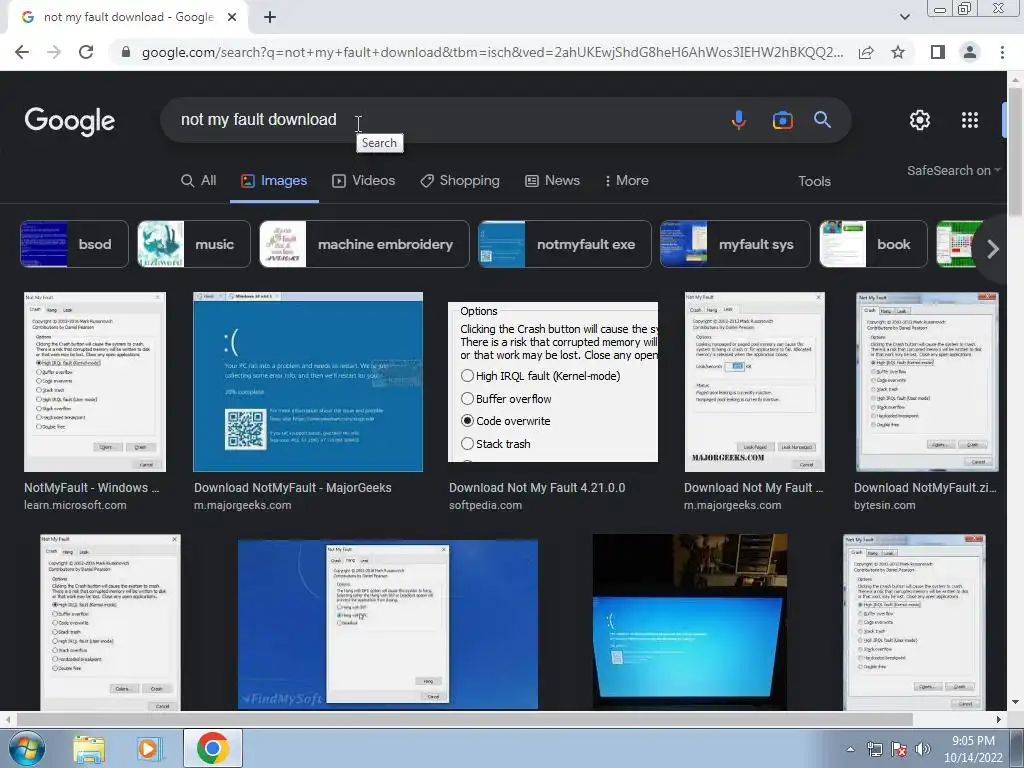1024x768 pixels.
Task: Open MAJORGEEKS.COM watermark Leak-tab image
Action: pos(755,382)
